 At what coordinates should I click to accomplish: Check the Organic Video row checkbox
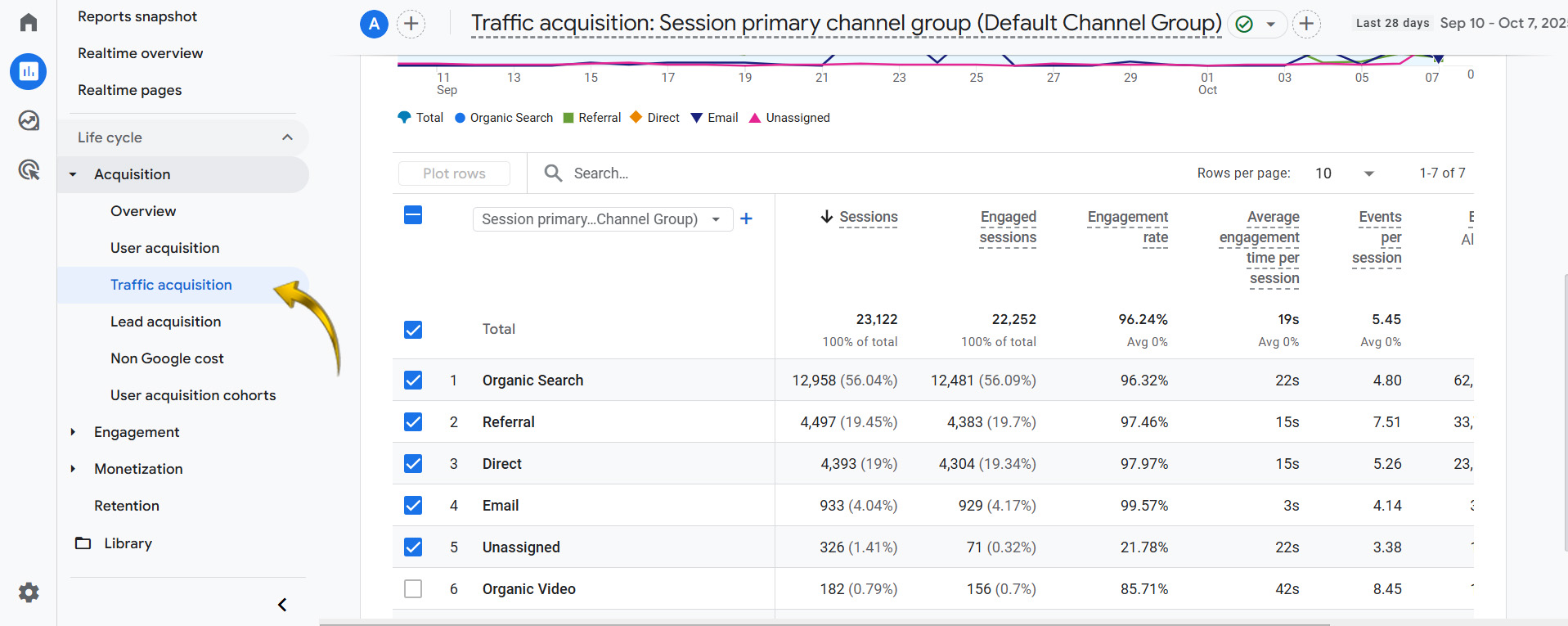click(413, 589)
